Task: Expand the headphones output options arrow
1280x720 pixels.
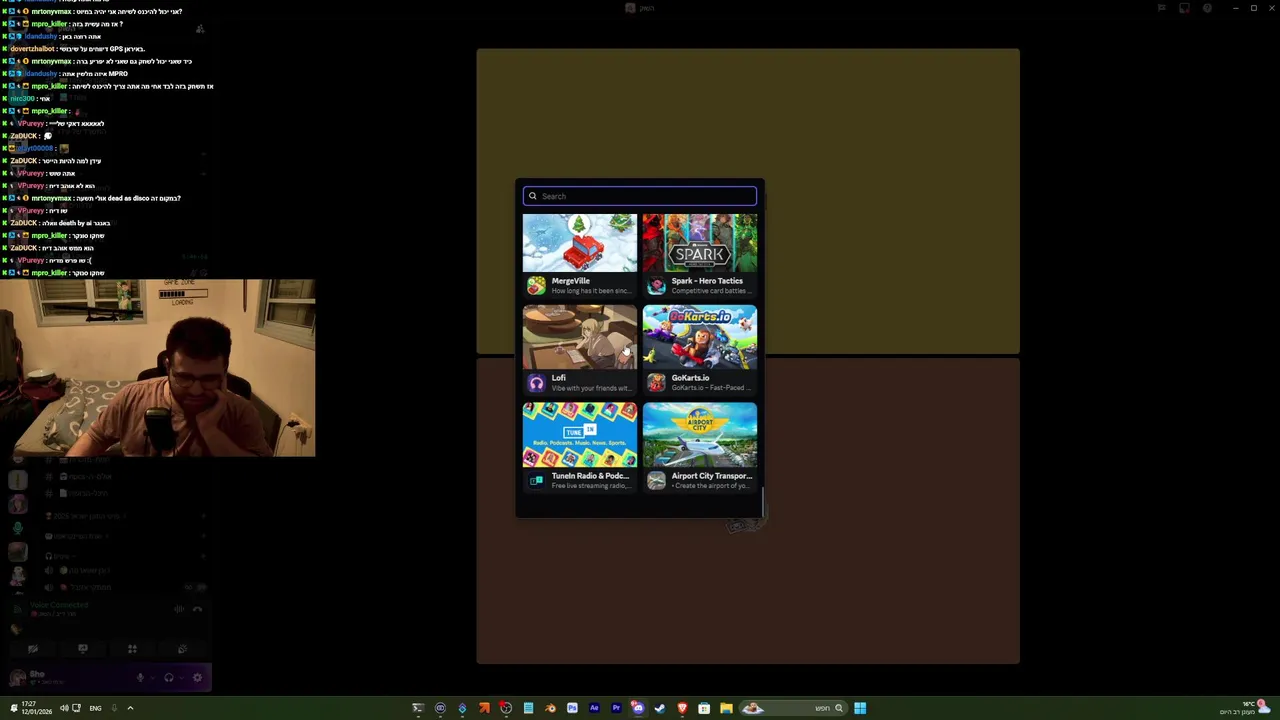Action: coord(181,678)
